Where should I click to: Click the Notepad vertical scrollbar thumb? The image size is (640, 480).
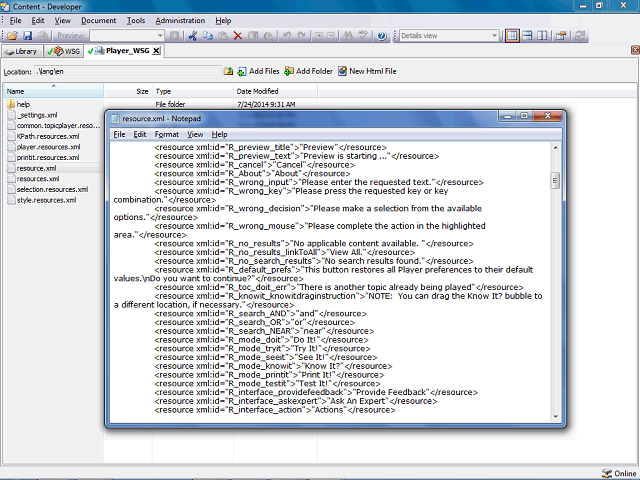[x=555, y=180]
